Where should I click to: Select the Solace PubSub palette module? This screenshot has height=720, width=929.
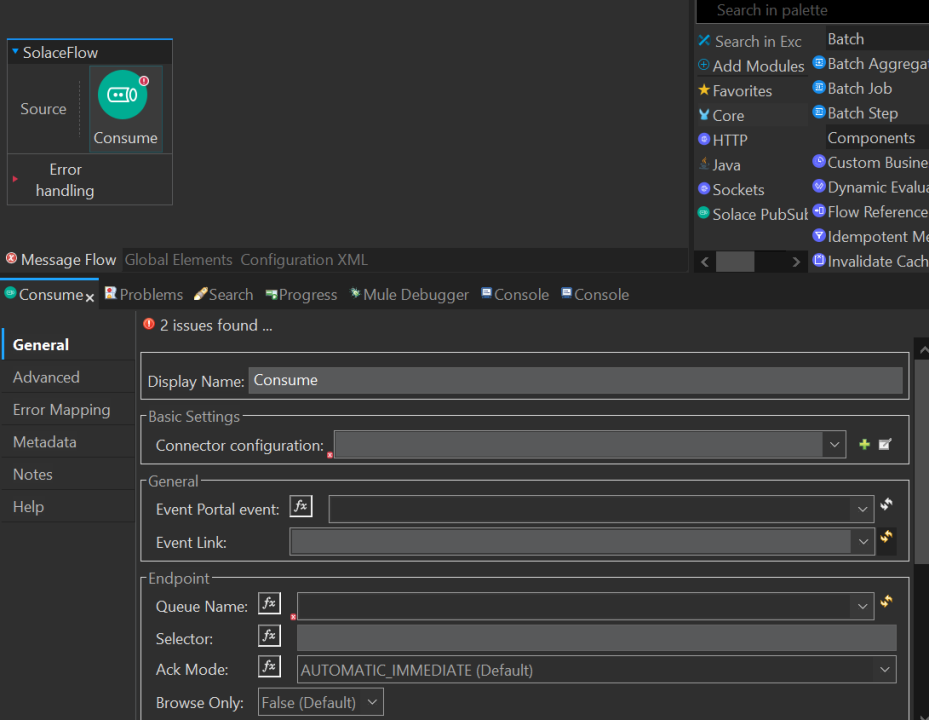(752, 214)
